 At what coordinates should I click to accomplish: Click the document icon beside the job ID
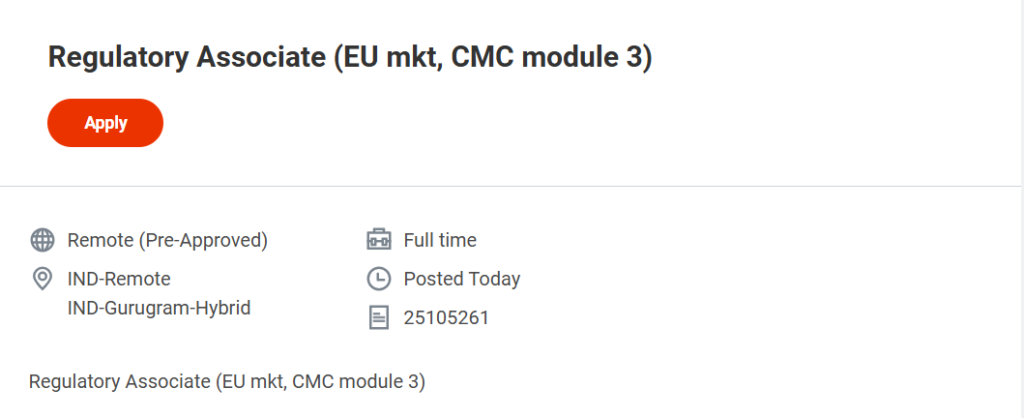point(378,318)
